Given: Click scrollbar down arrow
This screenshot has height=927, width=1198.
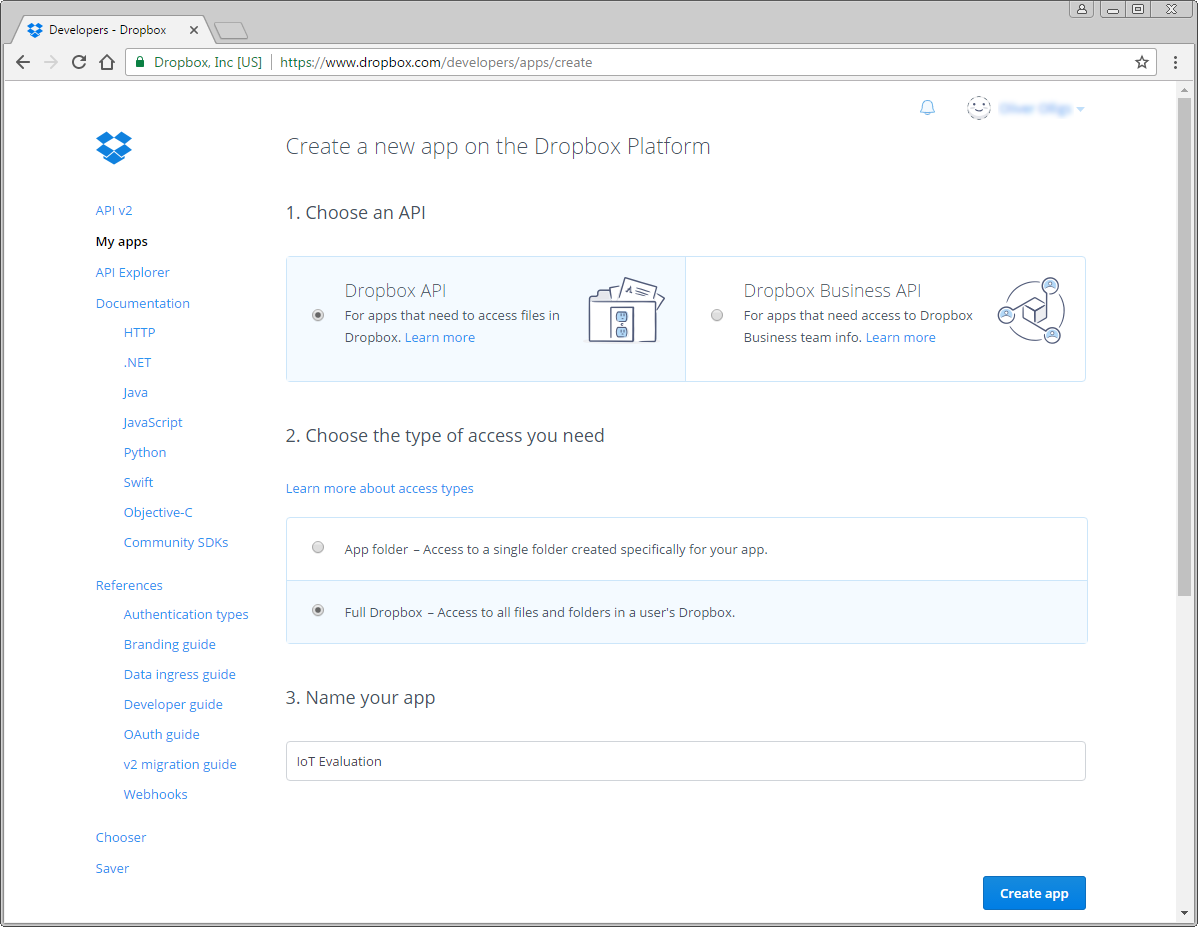Looking at the screenshot, I should [x=1183, y=912].
